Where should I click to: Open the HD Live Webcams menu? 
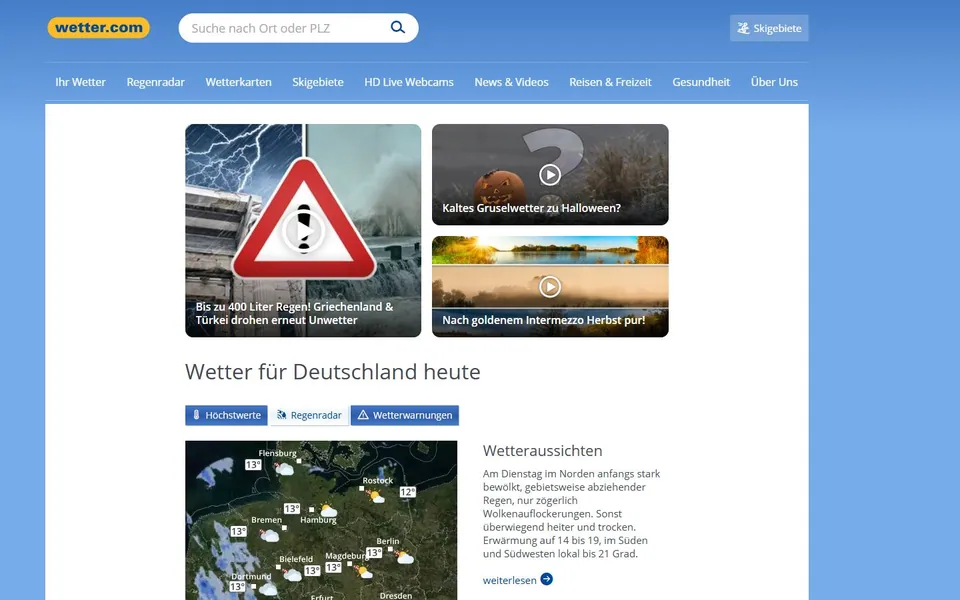[409, 82]
